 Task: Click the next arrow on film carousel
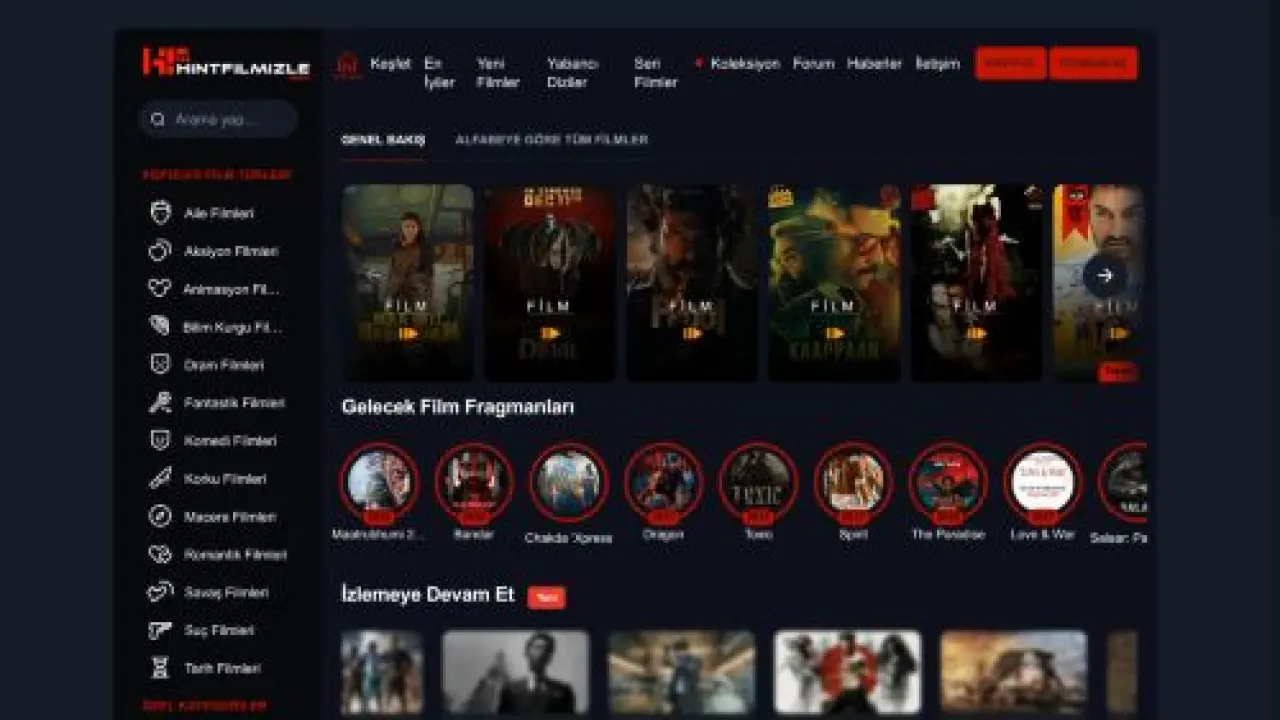pos(1105,276)
